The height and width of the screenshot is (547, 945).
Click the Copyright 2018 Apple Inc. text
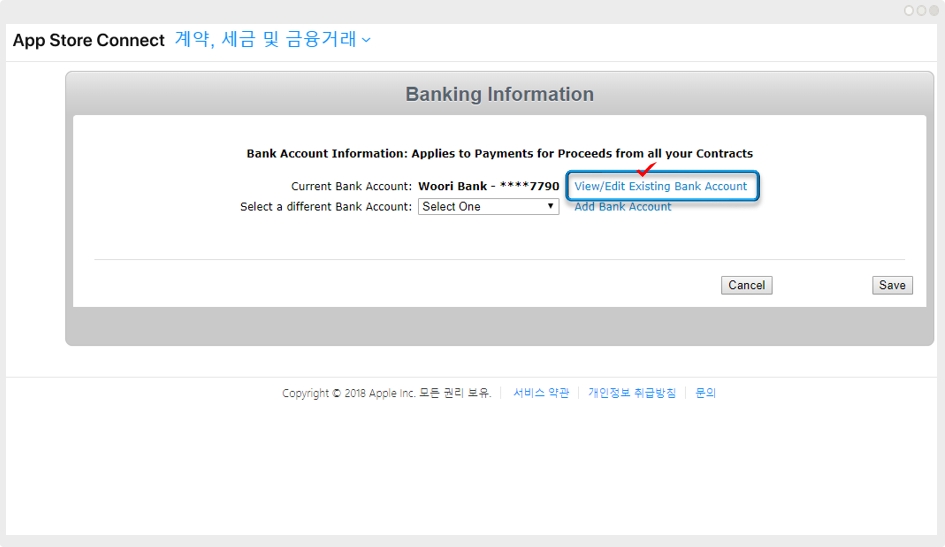click(386, 393)
